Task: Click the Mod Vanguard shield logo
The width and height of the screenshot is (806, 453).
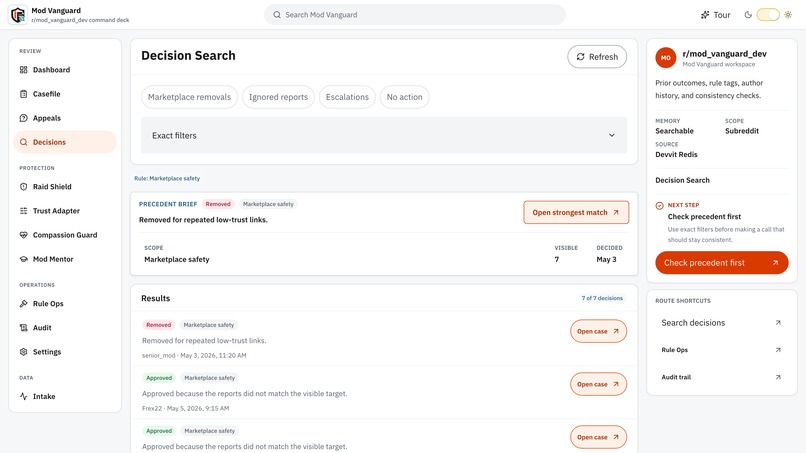Action: pyautogui.click(x=19, y=15)
